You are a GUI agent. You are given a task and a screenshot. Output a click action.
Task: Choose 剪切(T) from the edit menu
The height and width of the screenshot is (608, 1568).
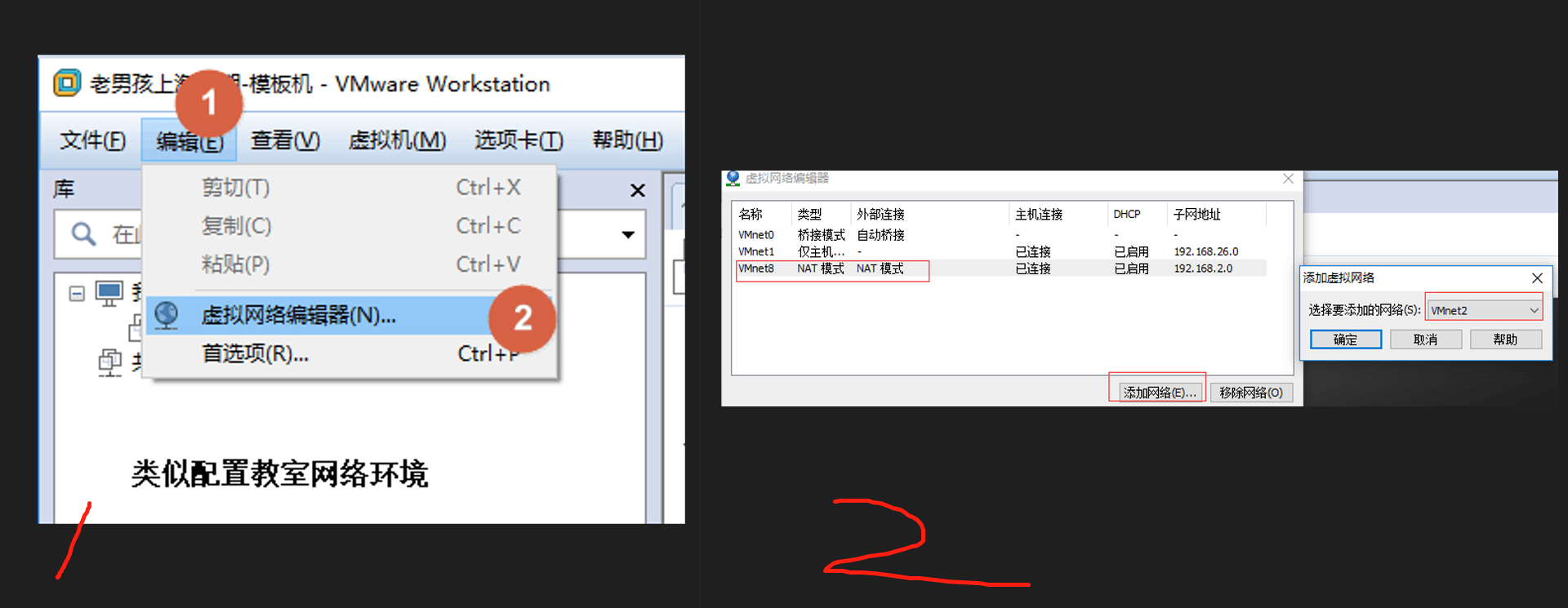pyautogui.click(x=351, y=188)
